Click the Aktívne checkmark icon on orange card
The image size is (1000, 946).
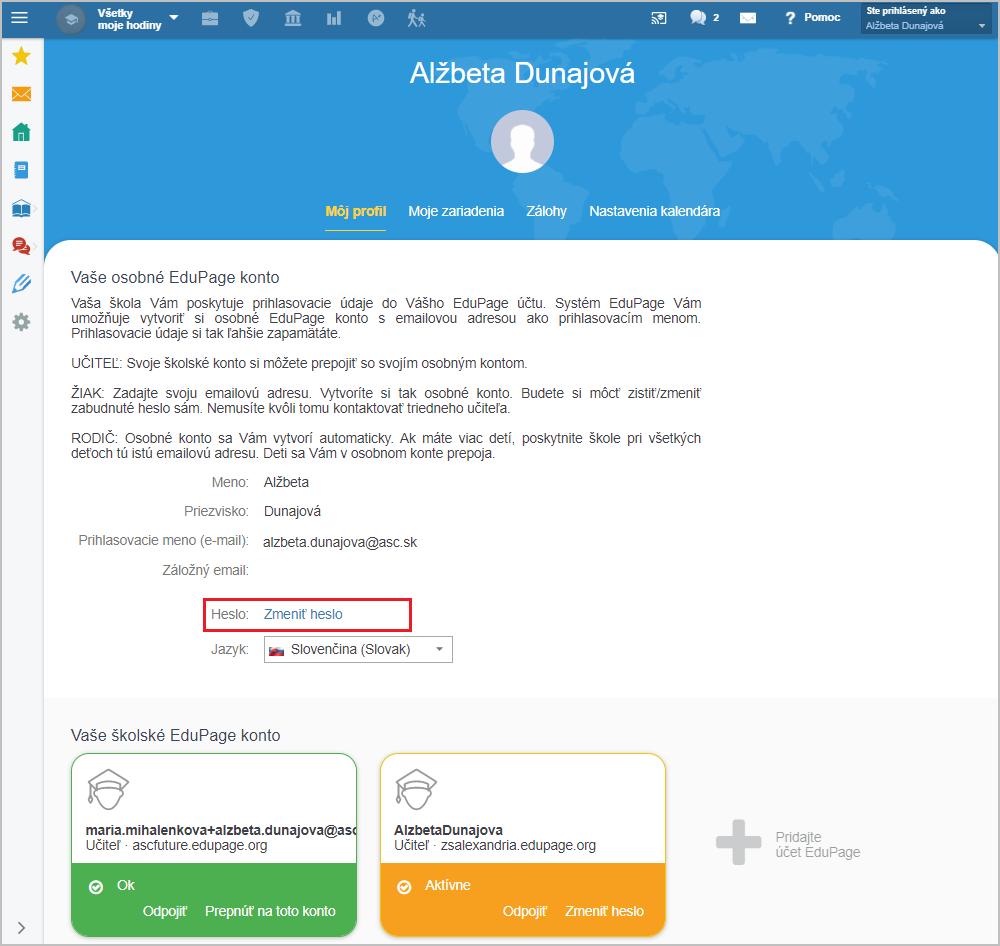(404, 887)
